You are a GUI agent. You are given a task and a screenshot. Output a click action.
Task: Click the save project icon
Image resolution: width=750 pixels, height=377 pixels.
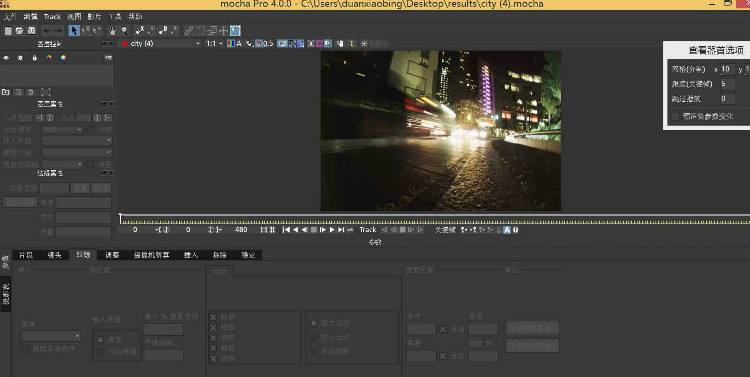point(31,31)
